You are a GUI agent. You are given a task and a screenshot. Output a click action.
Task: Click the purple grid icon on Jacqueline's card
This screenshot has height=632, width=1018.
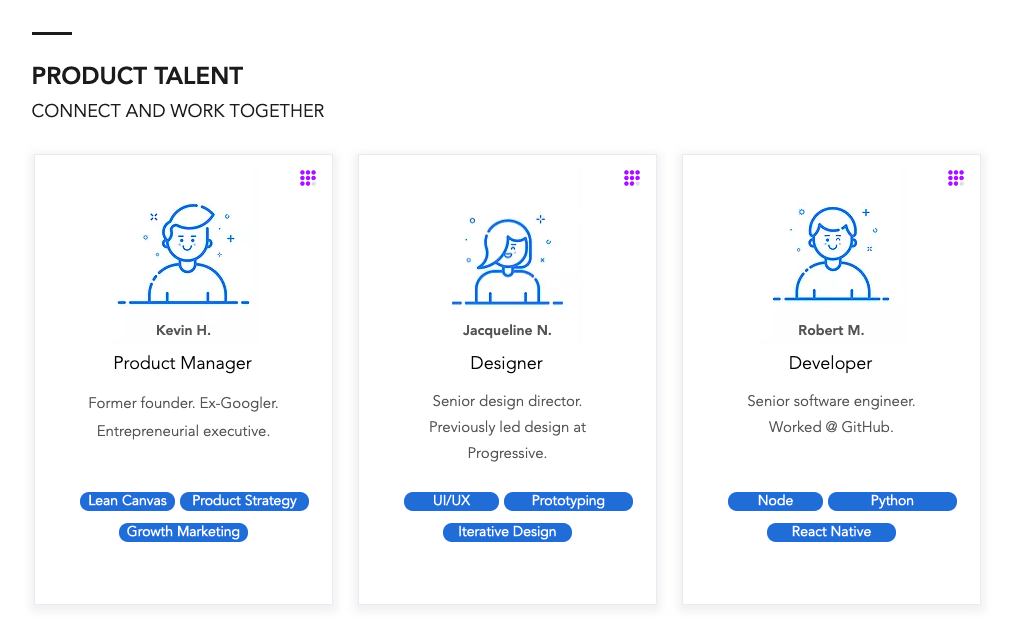pyautogui.click(x=632, y=178)
